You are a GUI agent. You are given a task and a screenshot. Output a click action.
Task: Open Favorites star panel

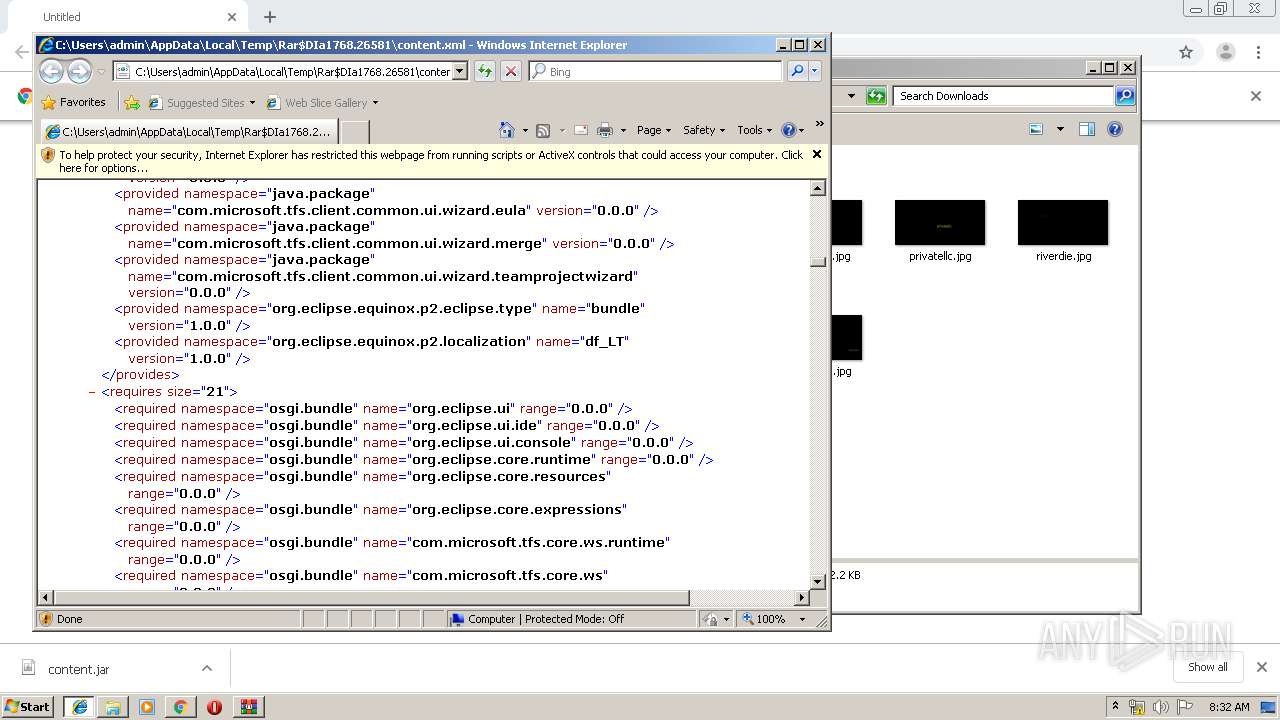pos(73,102)
